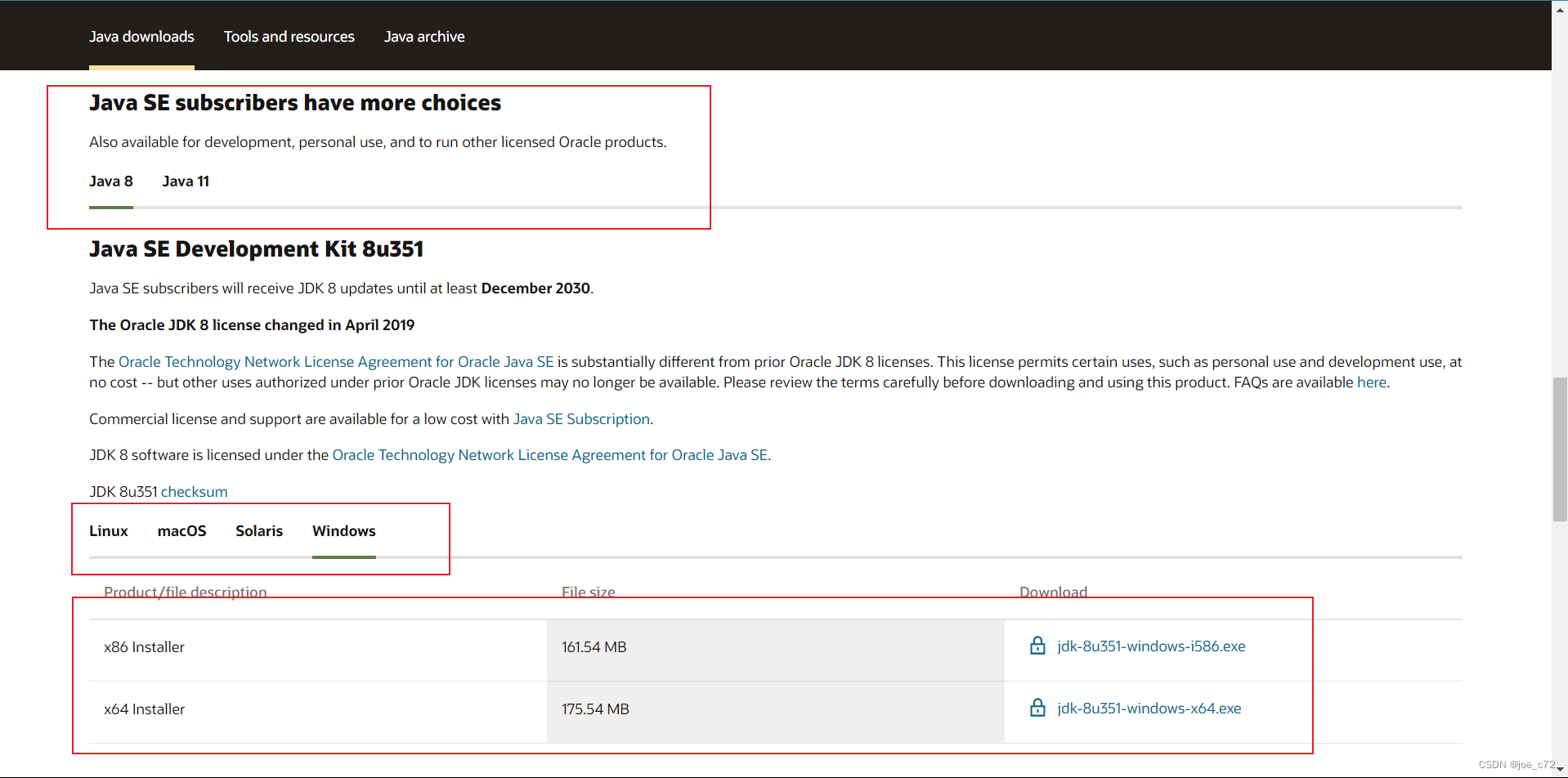Open the license agreement link after 'licensed under the'
1568x778 pixels.
[550, 455]
